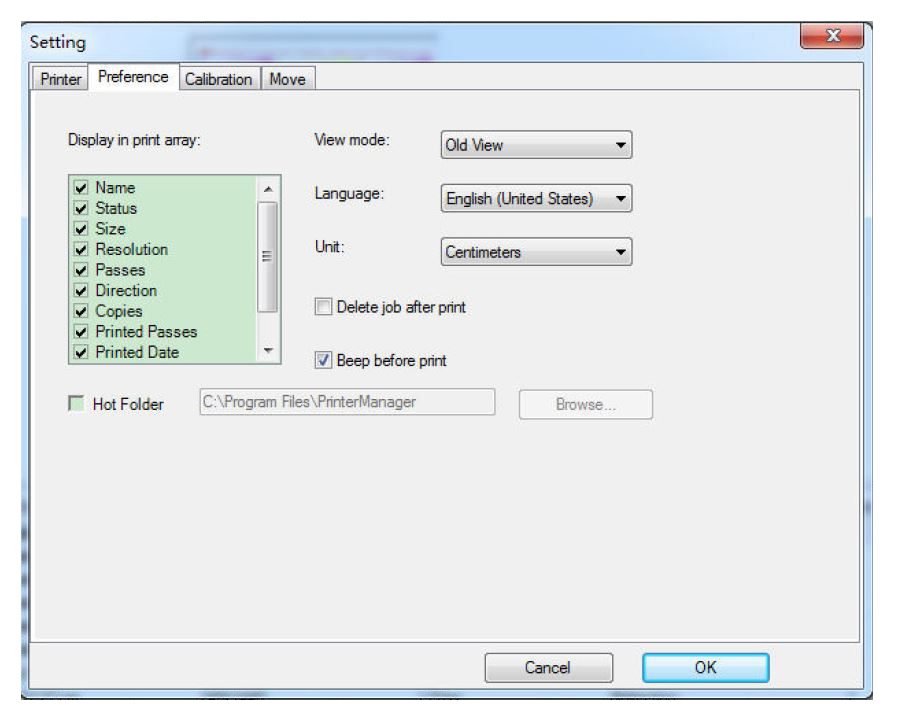The height and width of the screenshot is (717, 899).
Task: Uncheck the Printed Date checkbox
Action: (x=81, y=351)
